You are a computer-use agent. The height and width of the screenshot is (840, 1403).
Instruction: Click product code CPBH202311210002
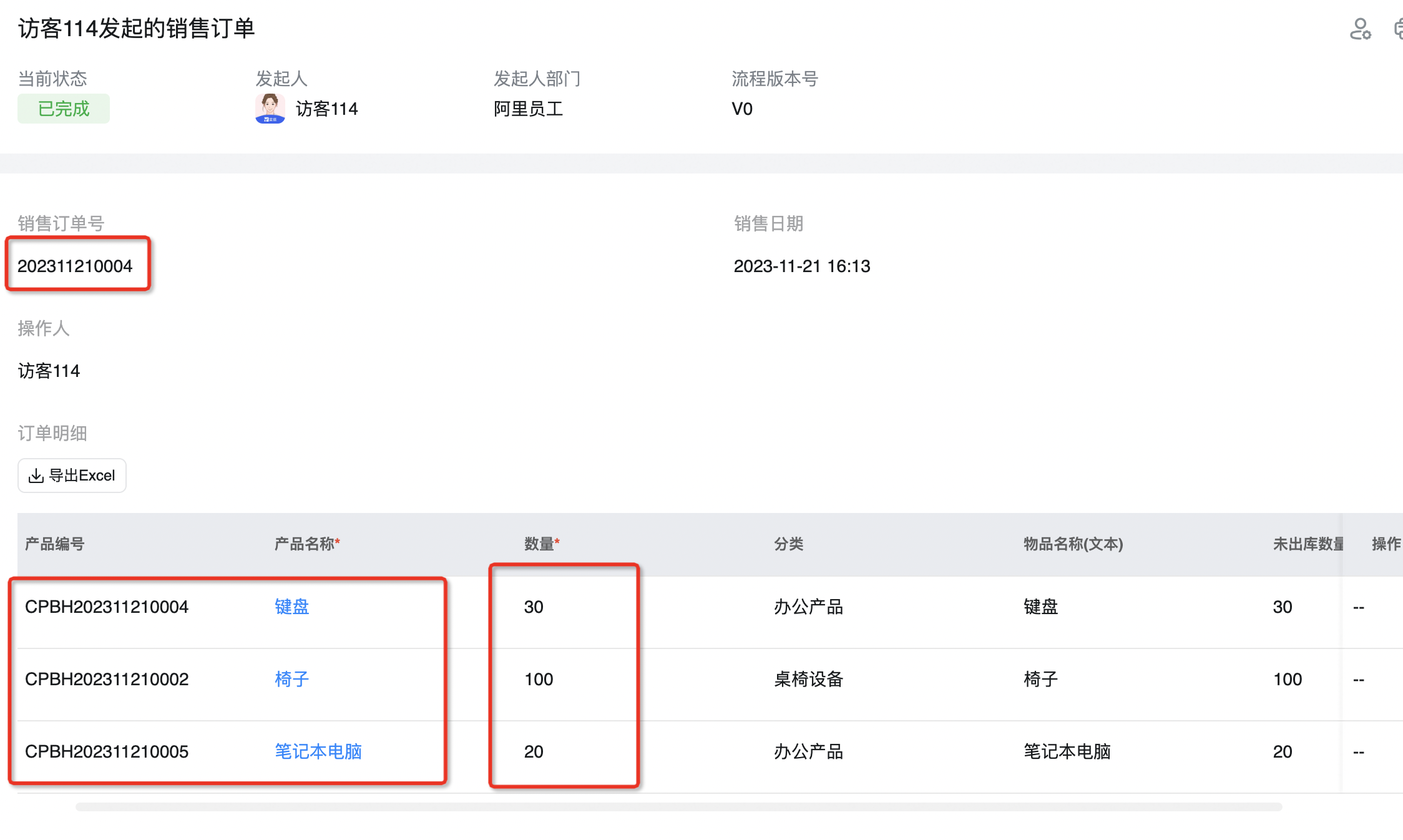point(107,679)
